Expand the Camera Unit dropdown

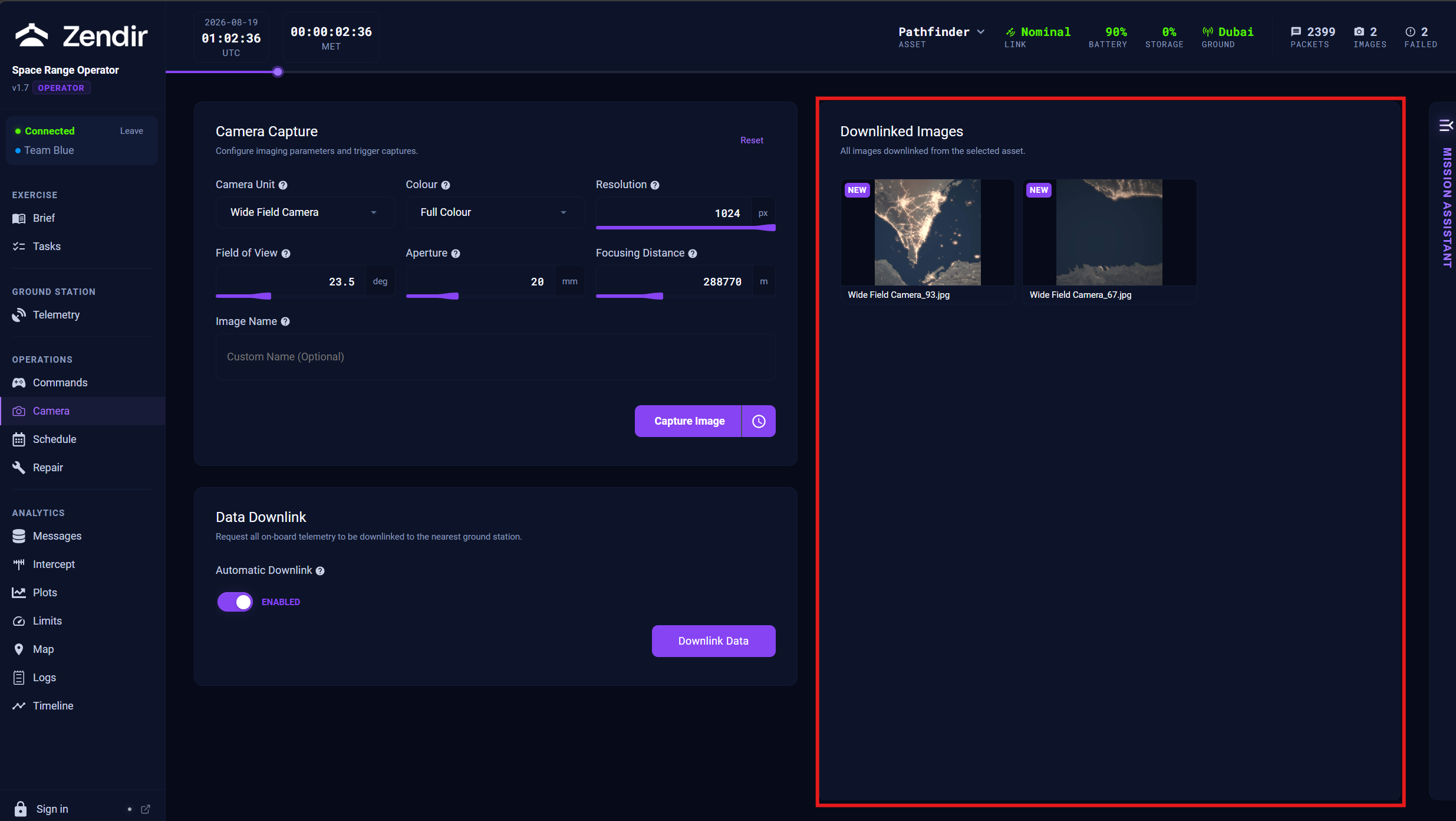pyautogui.click(x=305, y=212)
